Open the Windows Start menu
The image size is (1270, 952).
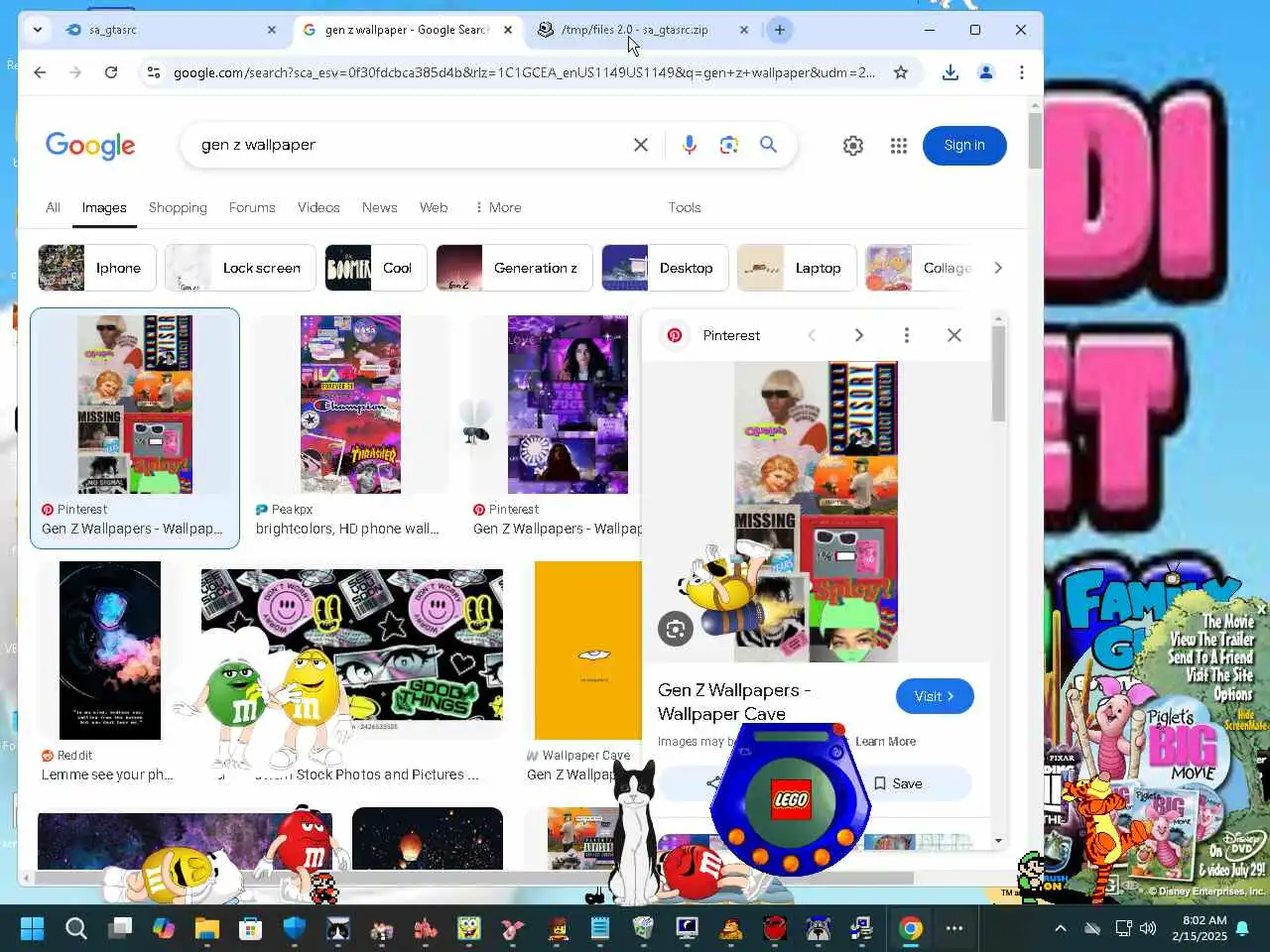click(32, 928)
